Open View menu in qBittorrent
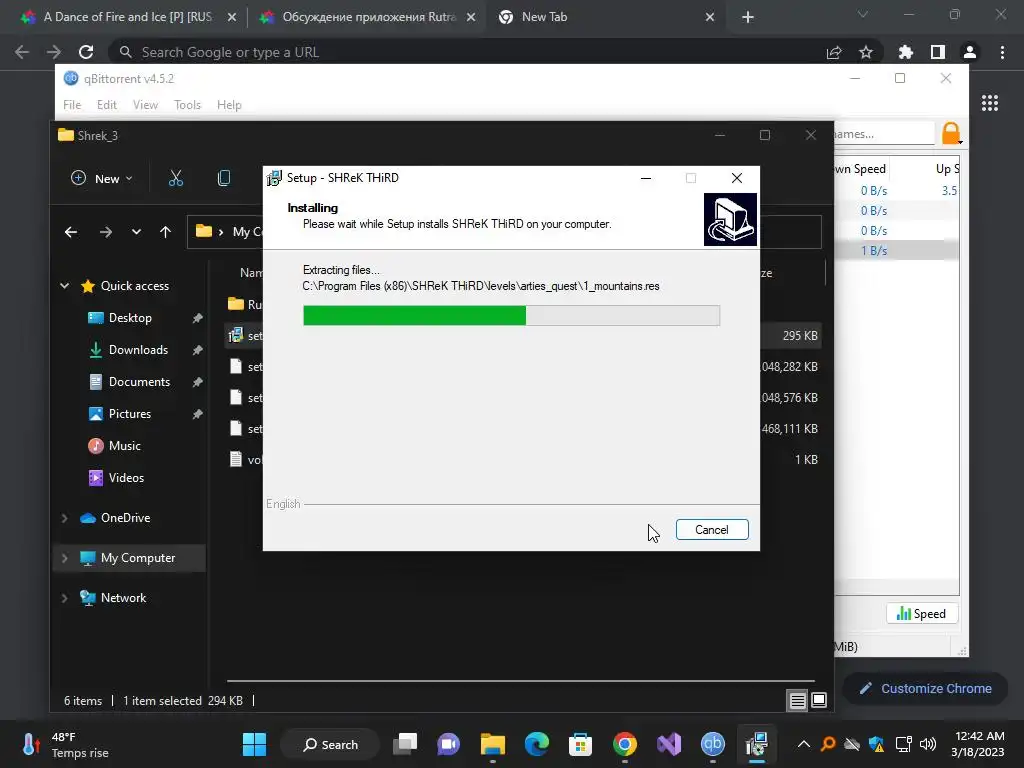 (x=145, y=105)
